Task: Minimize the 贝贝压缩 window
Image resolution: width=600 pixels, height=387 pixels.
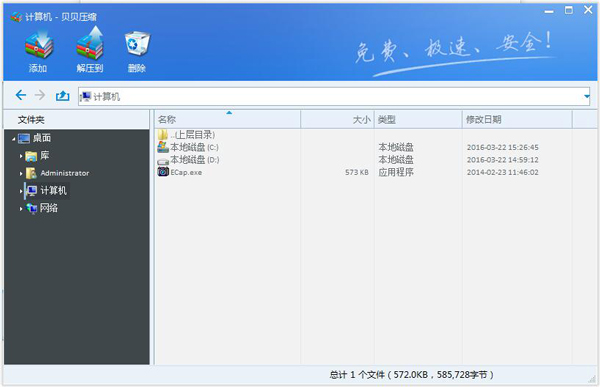Action: (x=549, y=11)
